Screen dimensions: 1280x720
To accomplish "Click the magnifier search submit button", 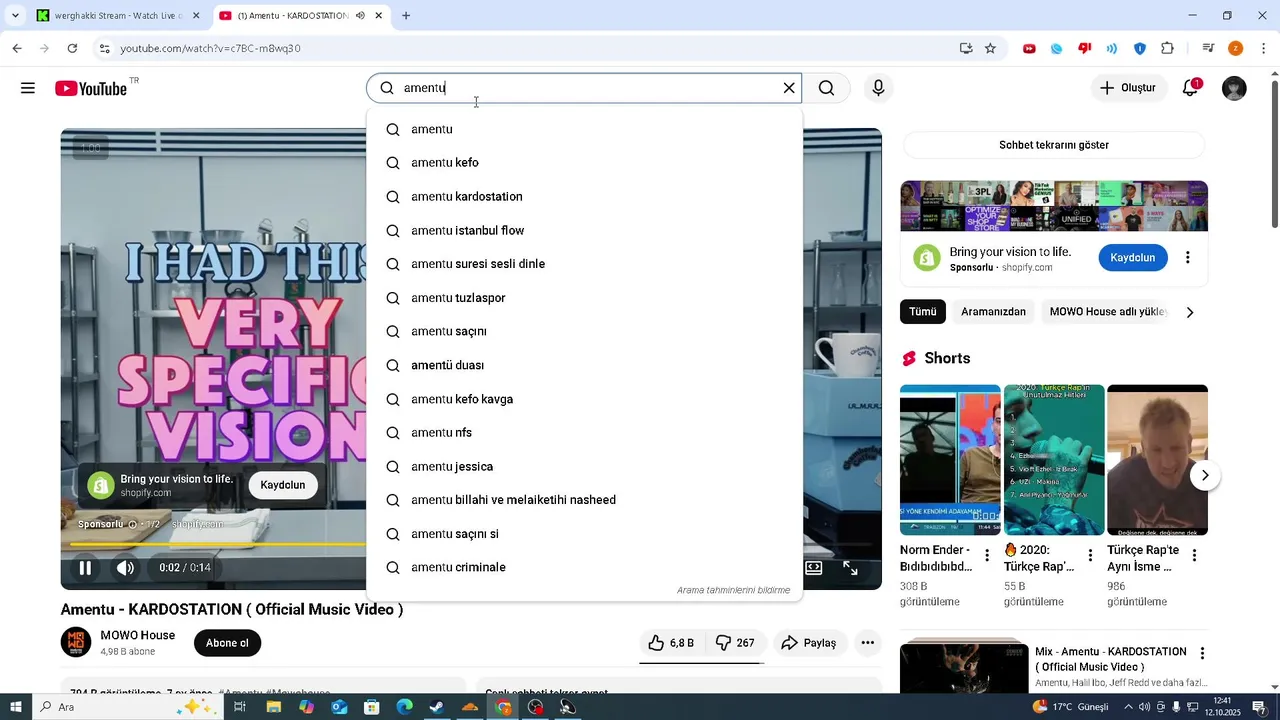I will 826,88.
